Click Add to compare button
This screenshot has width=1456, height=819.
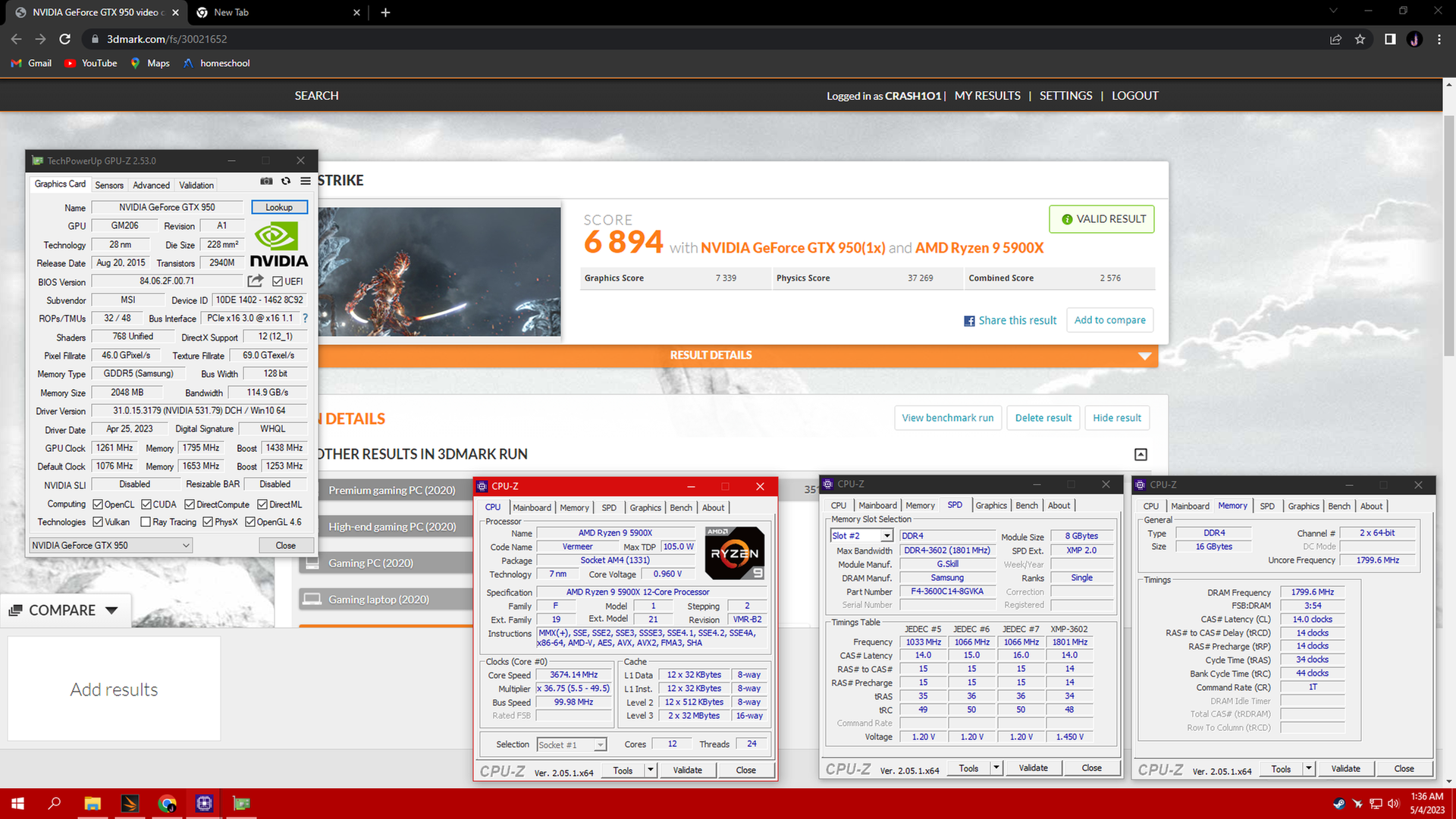tap(1110, 320)
